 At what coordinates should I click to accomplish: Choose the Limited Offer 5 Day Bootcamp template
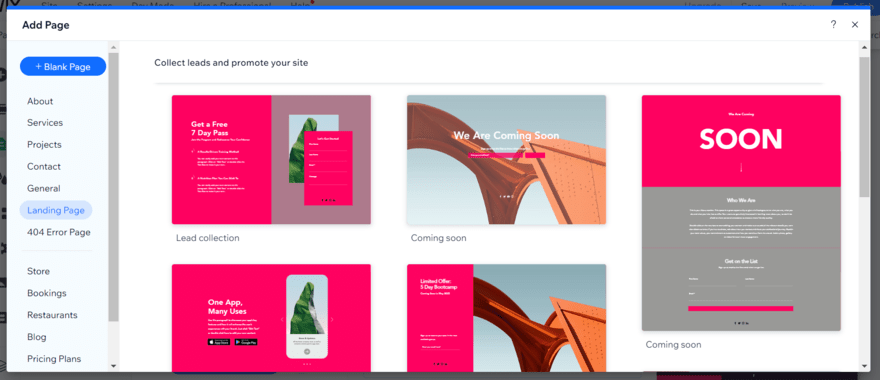[506, 318]
